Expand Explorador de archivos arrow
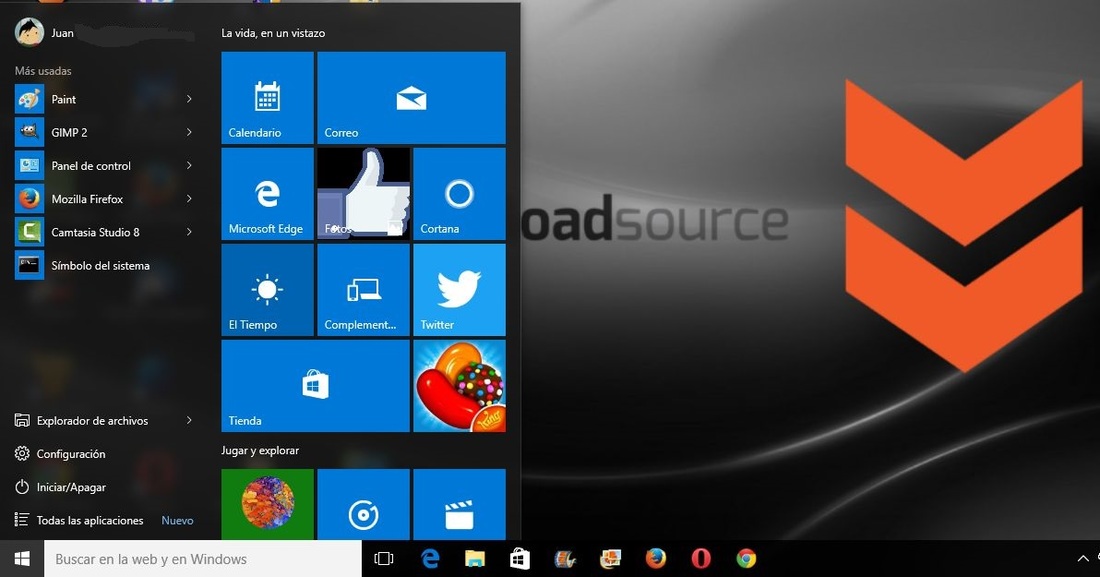This screenshot has height=577, width=1100. 189,420
